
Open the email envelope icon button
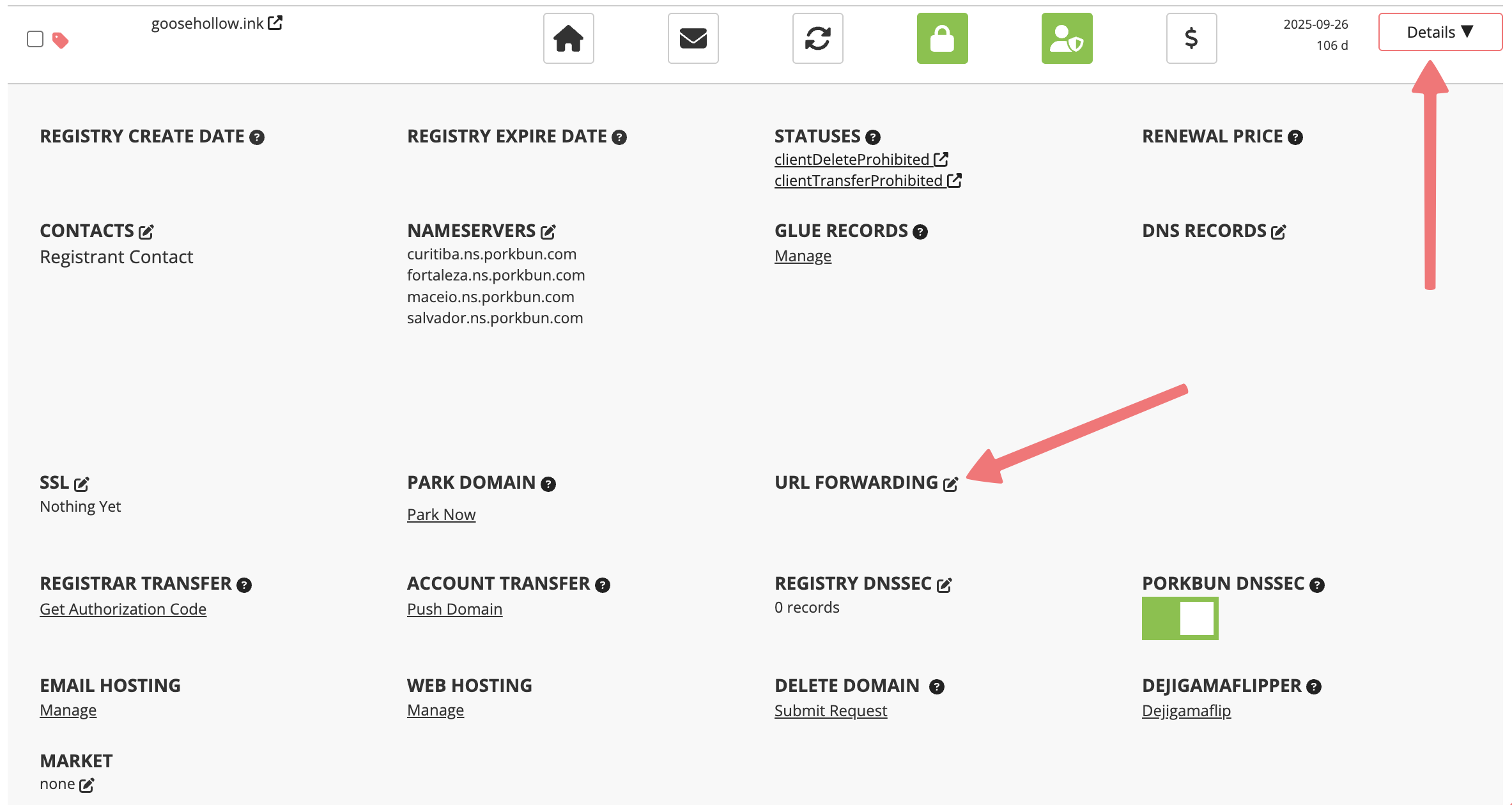(693, 38)
